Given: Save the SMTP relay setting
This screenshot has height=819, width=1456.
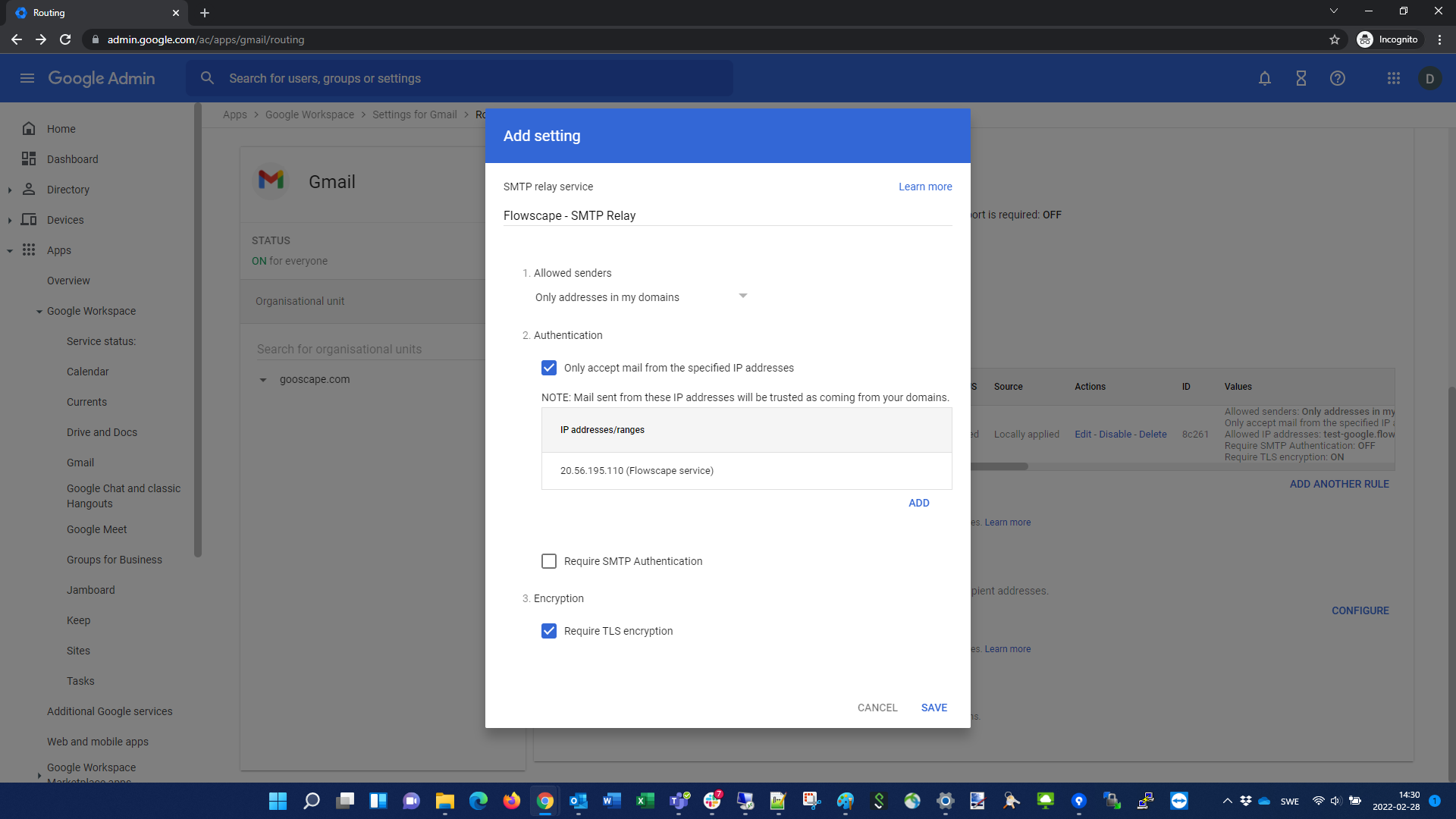Looking at the screenshot, I should 934,707.
